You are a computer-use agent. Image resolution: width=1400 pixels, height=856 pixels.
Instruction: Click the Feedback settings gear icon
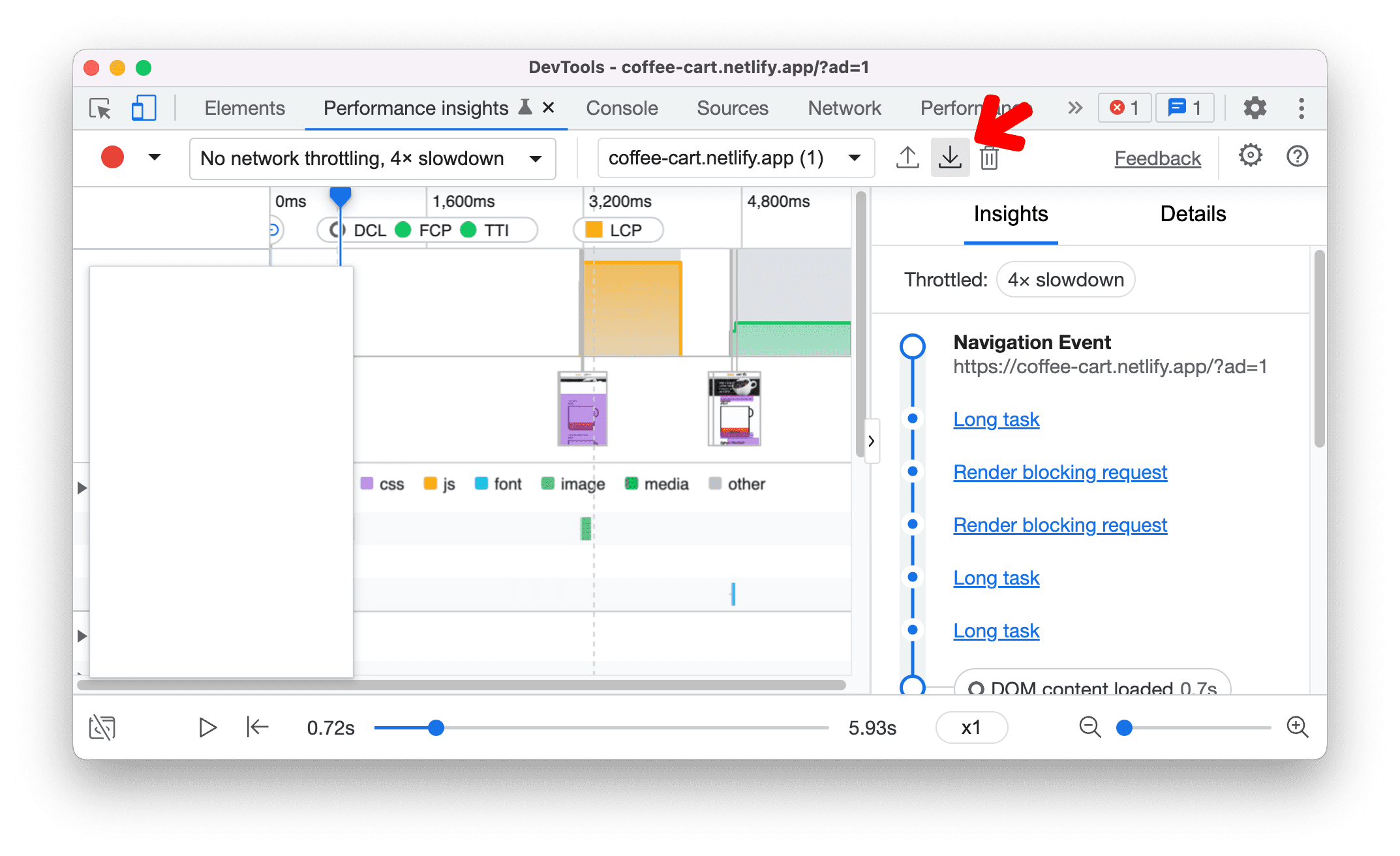(1249, 158)
